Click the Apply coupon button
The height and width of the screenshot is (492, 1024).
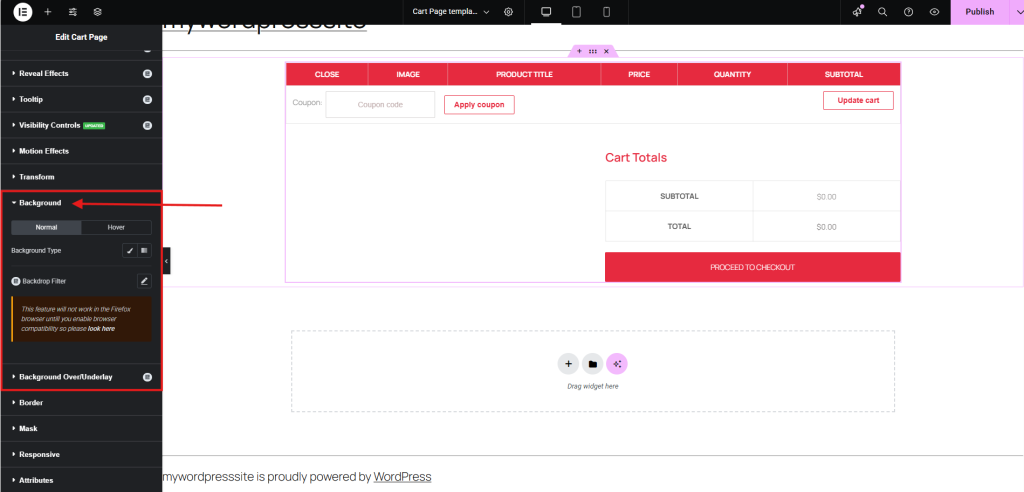(479, 105)
